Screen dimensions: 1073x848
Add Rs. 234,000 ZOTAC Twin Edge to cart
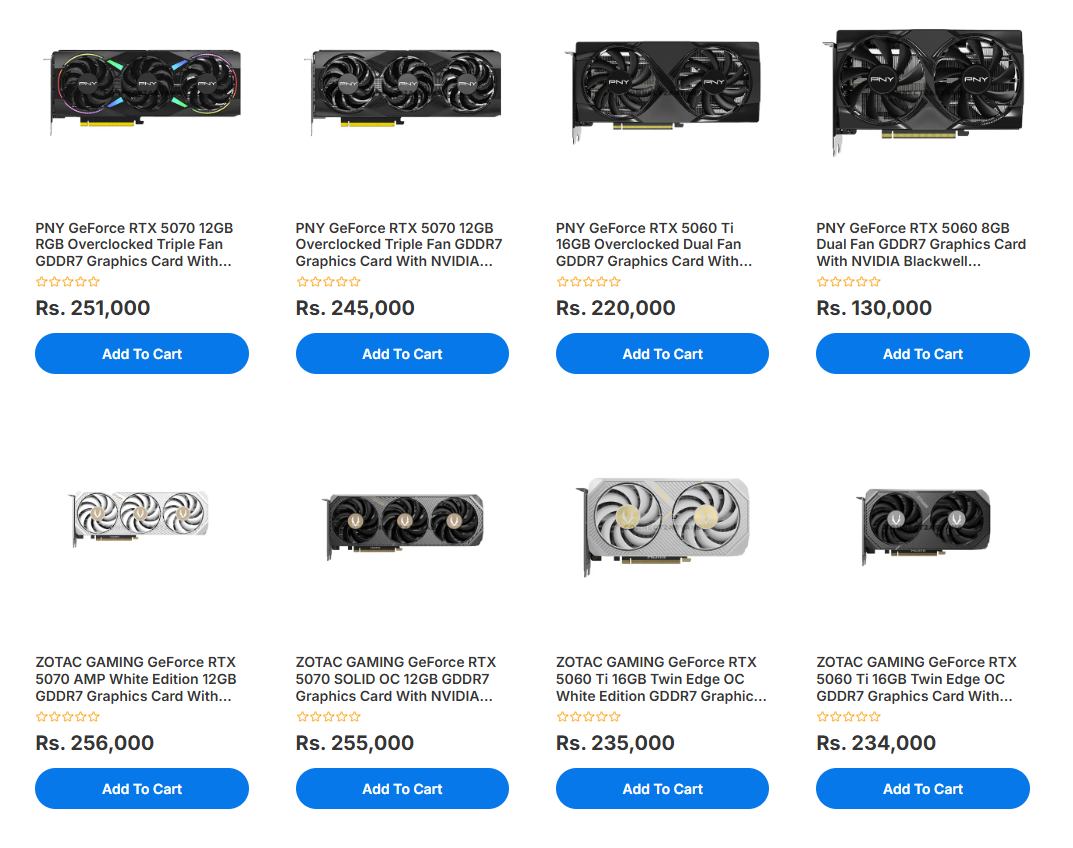[922, 788]
